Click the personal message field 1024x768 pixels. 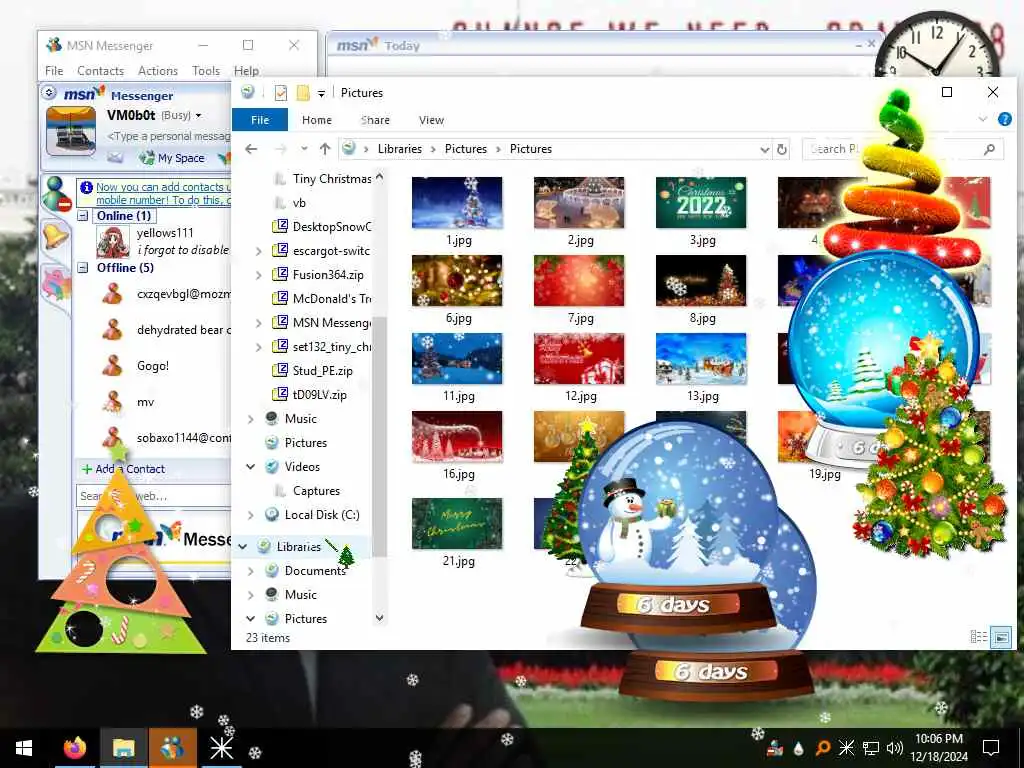coord(168,136)
